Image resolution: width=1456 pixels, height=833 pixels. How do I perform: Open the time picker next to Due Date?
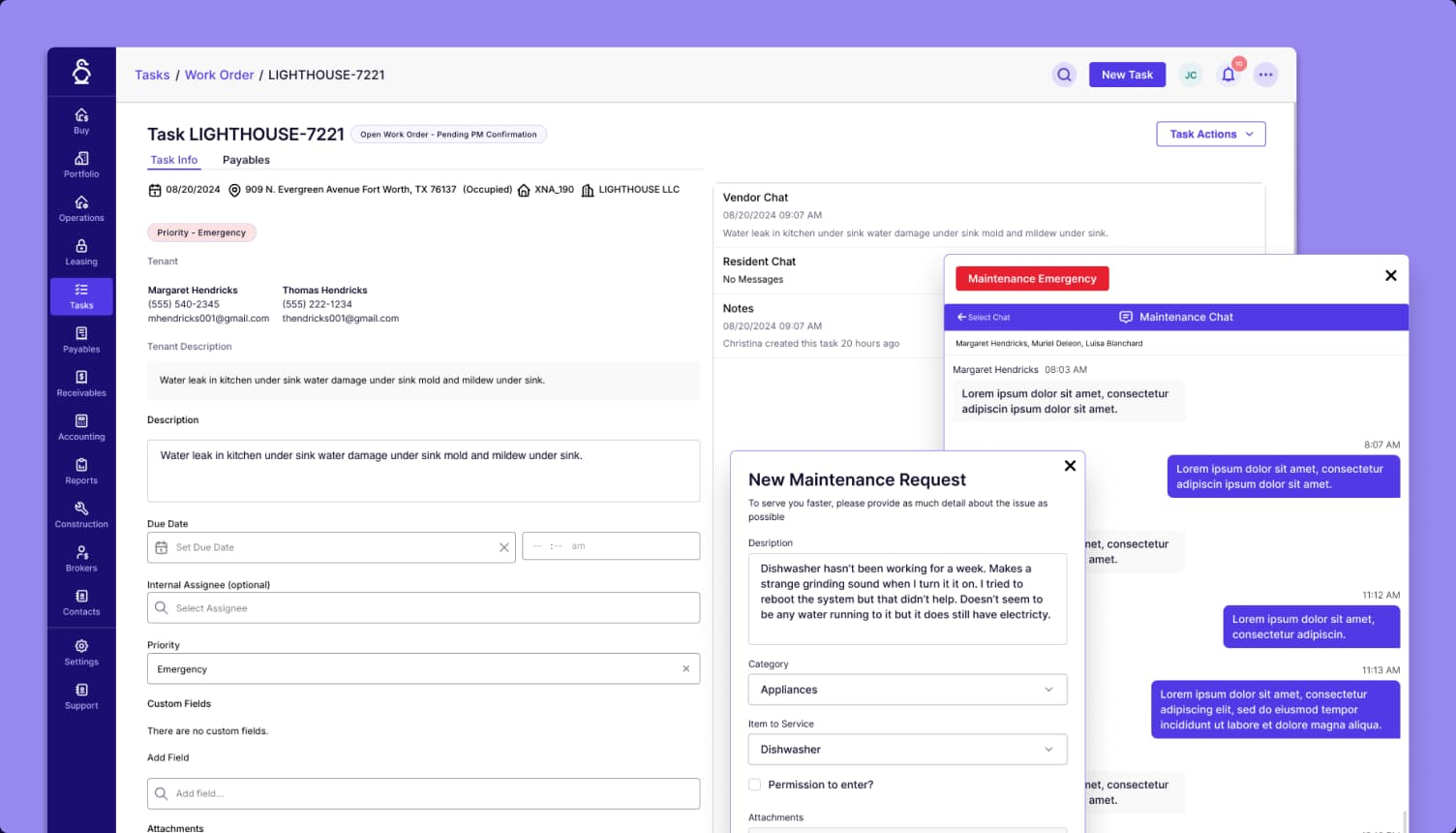[x=611, y=545]
